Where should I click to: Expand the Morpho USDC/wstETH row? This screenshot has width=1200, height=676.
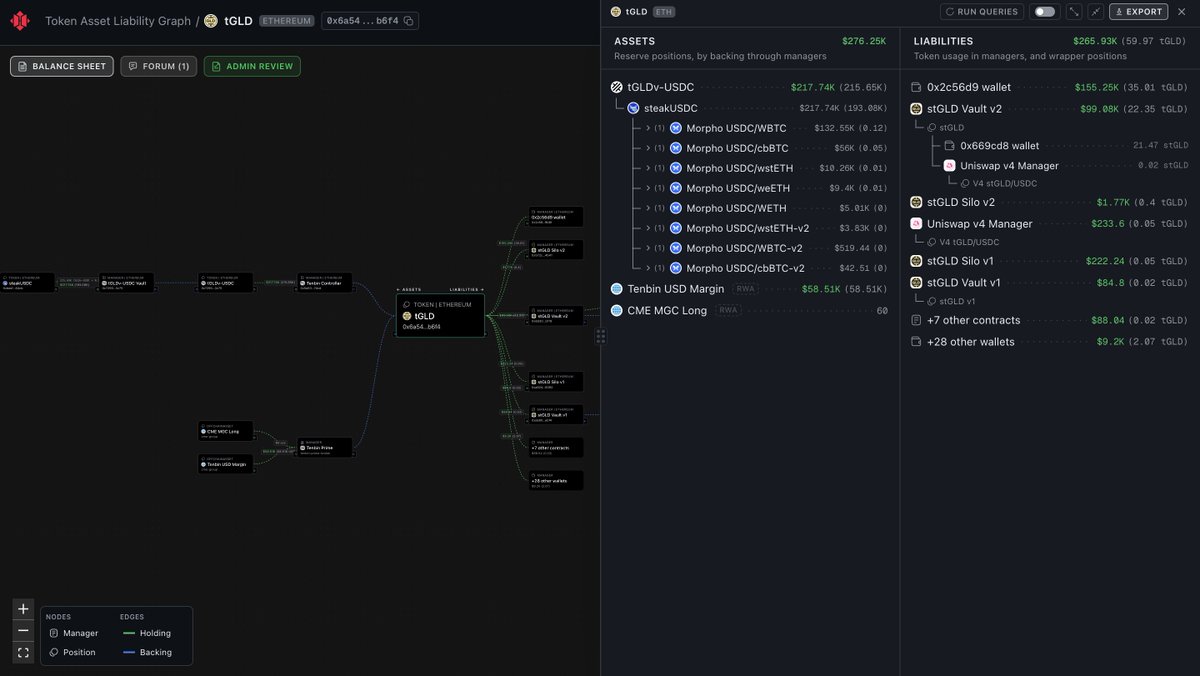pos(648,168)
